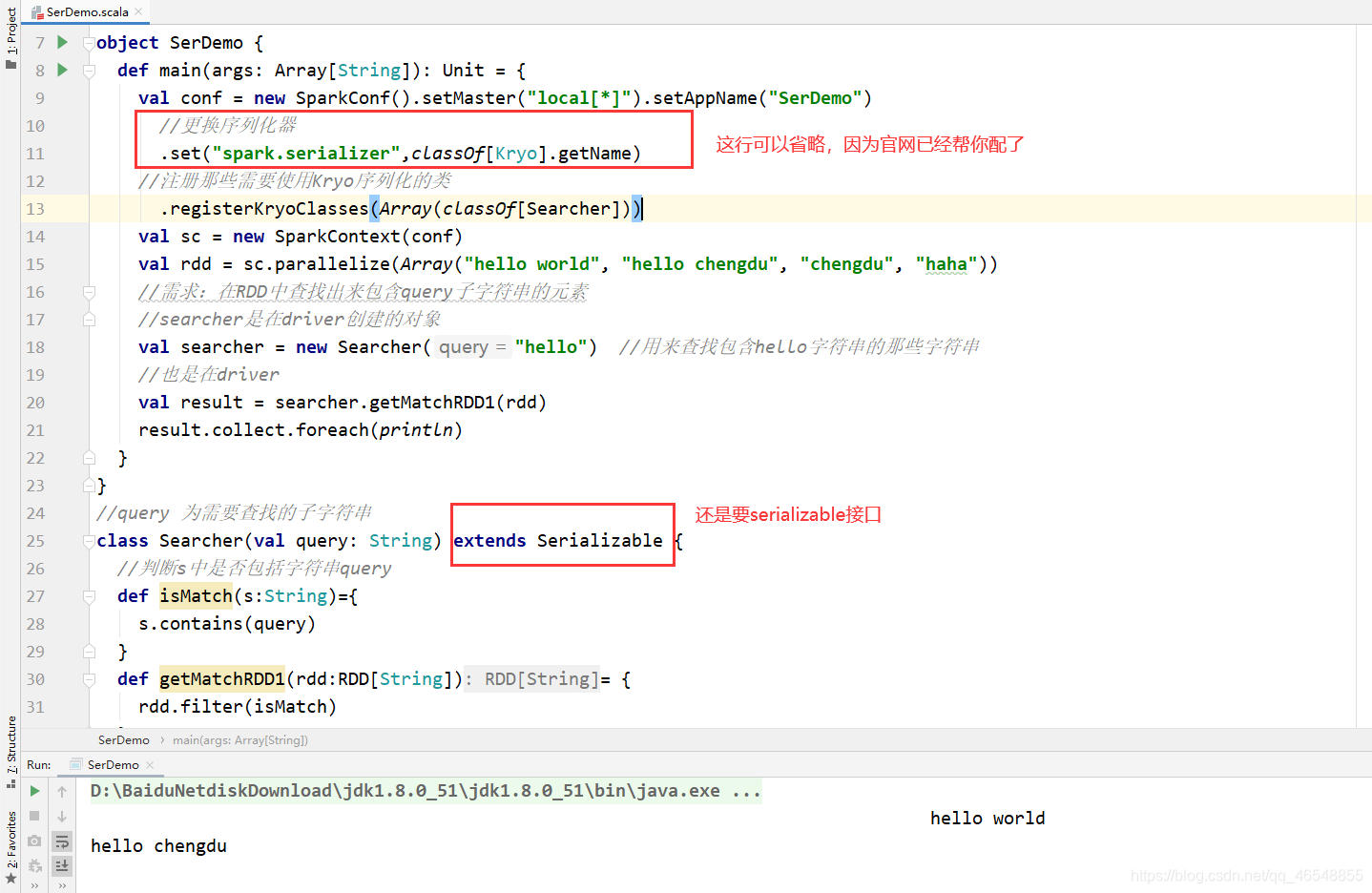Click 'setAppName' on line 9
Image resolution: width=1372 pixels, height=893 pixels.
pyautogui.click(x=705, y=97)
